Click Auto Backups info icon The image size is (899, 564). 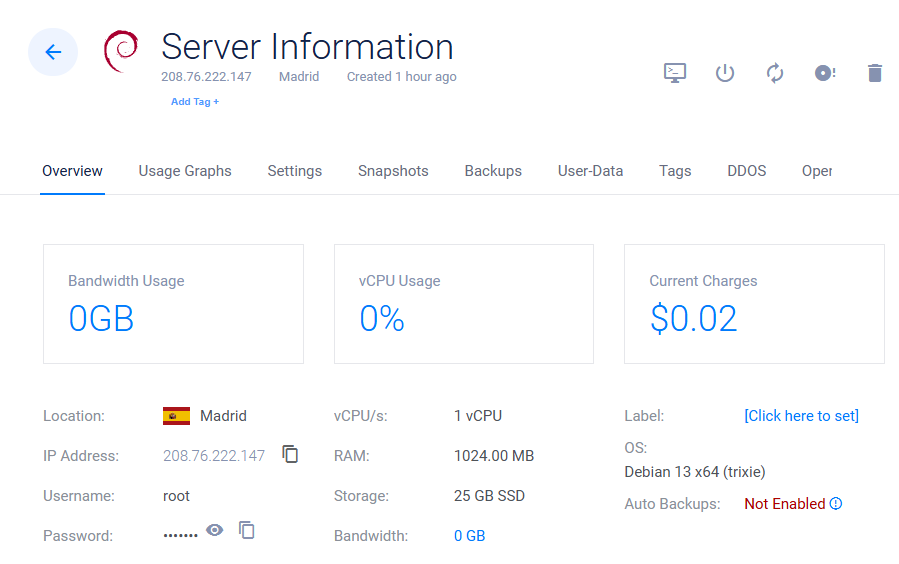(836, 503)
